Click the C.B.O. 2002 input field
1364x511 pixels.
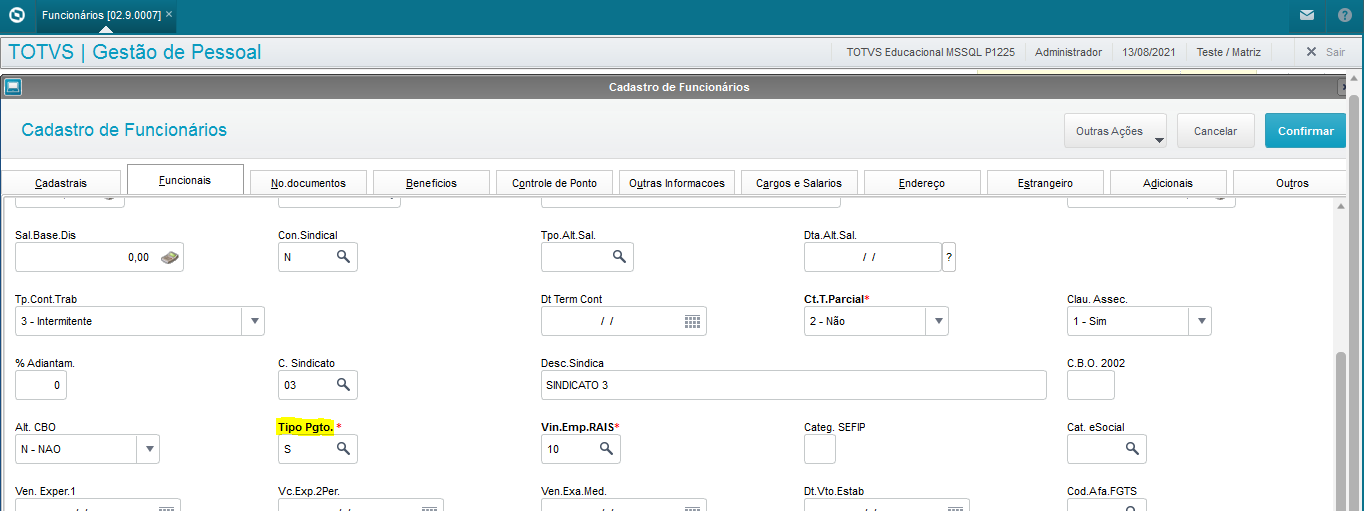point(1091,385)
